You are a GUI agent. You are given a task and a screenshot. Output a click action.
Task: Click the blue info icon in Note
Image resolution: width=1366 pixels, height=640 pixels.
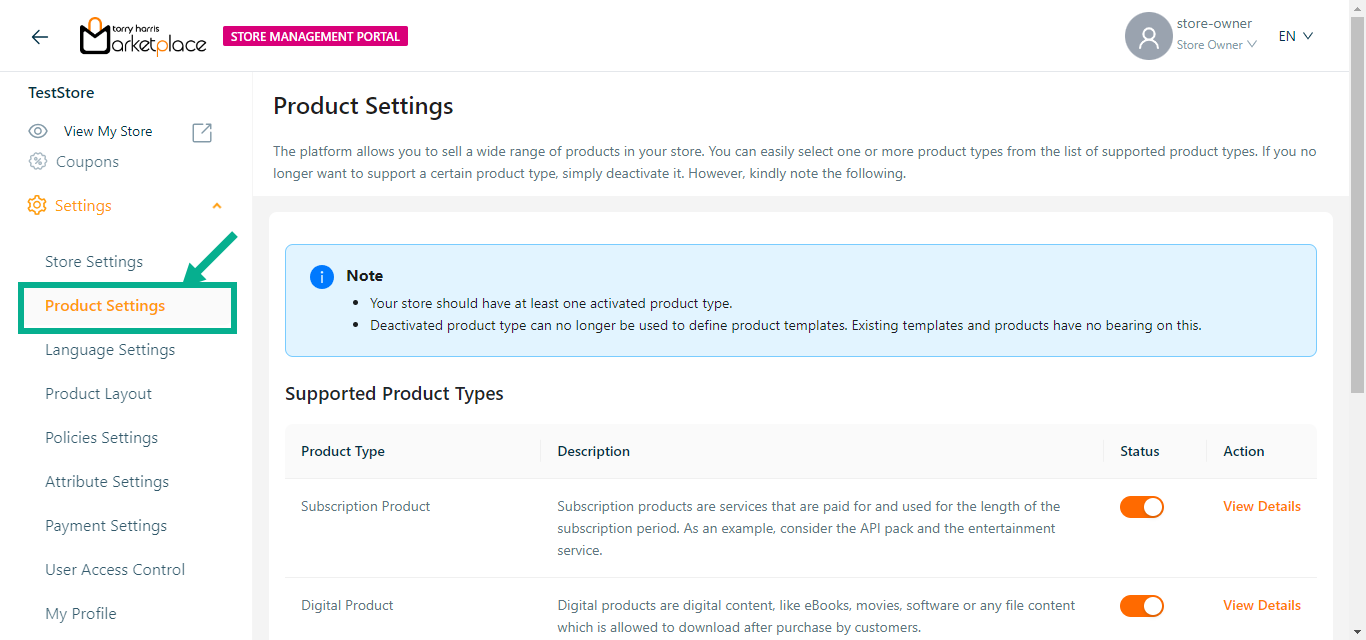[322, 277]
